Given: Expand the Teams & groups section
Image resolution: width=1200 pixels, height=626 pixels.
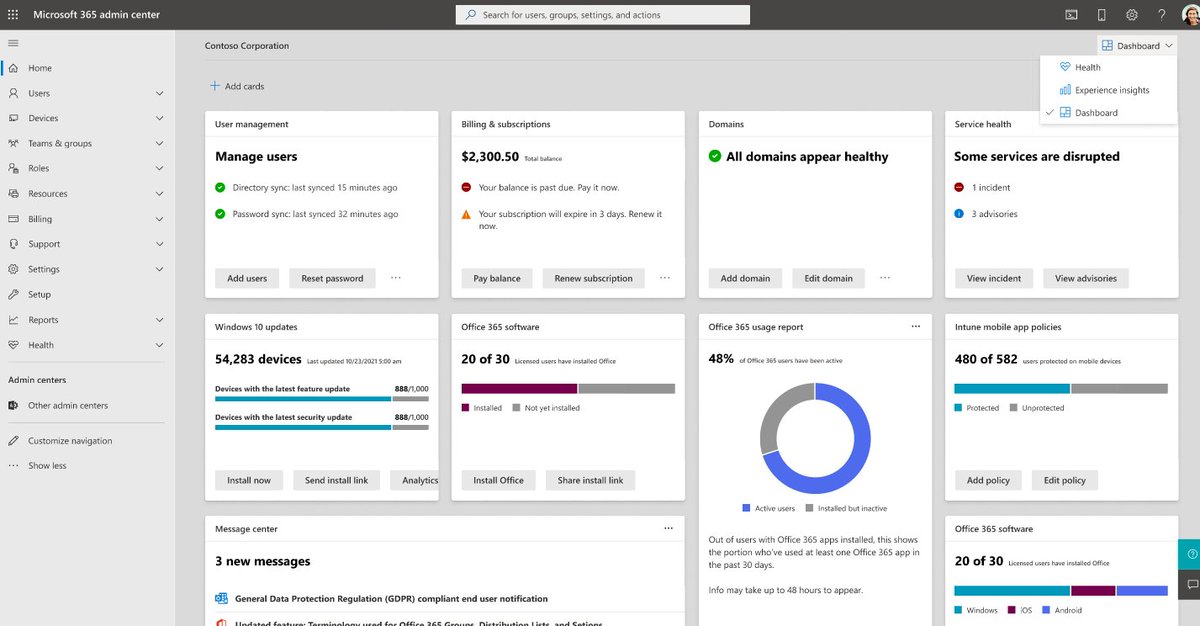Looking at the screenshot, I should tap(159, 143).
